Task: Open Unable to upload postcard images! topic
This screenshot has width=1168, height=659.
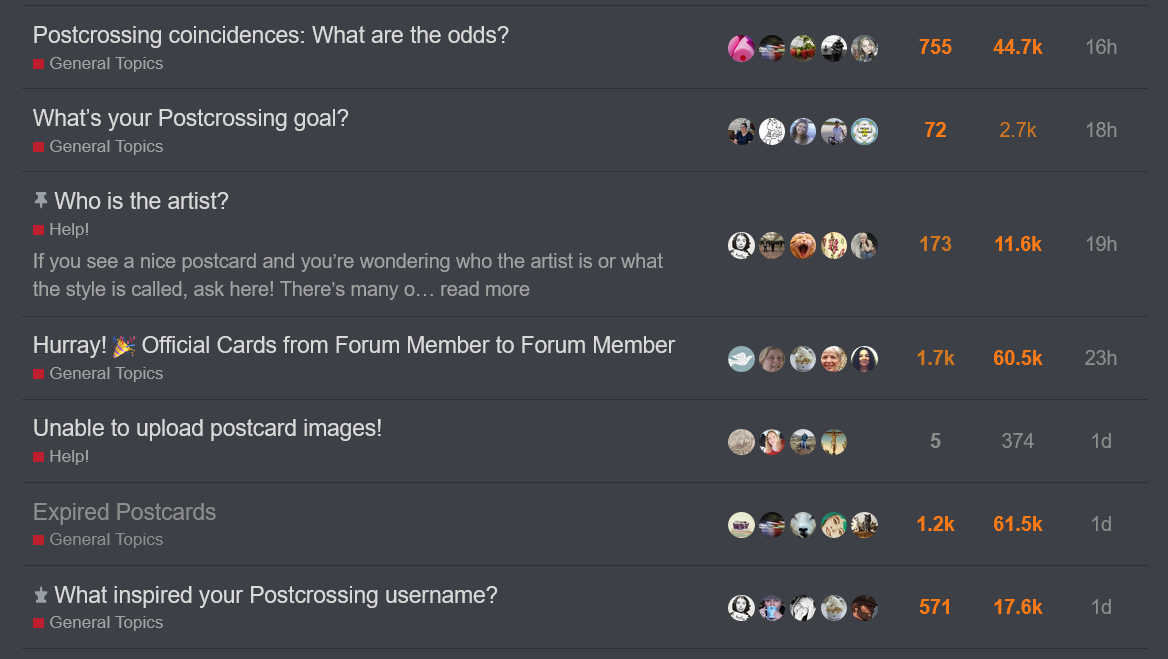Action: (x=207, y=428)
